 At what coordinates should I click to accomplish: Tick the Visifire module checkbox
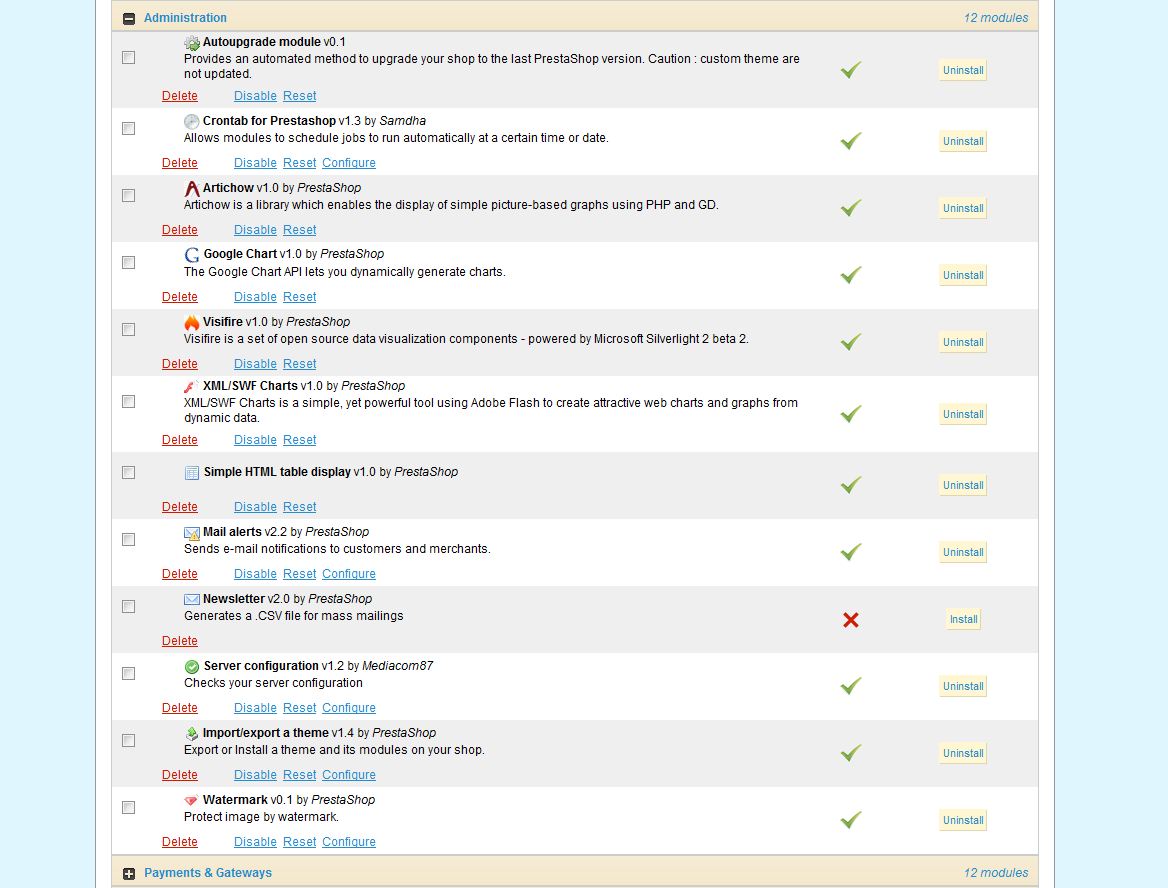pos(128,329)
